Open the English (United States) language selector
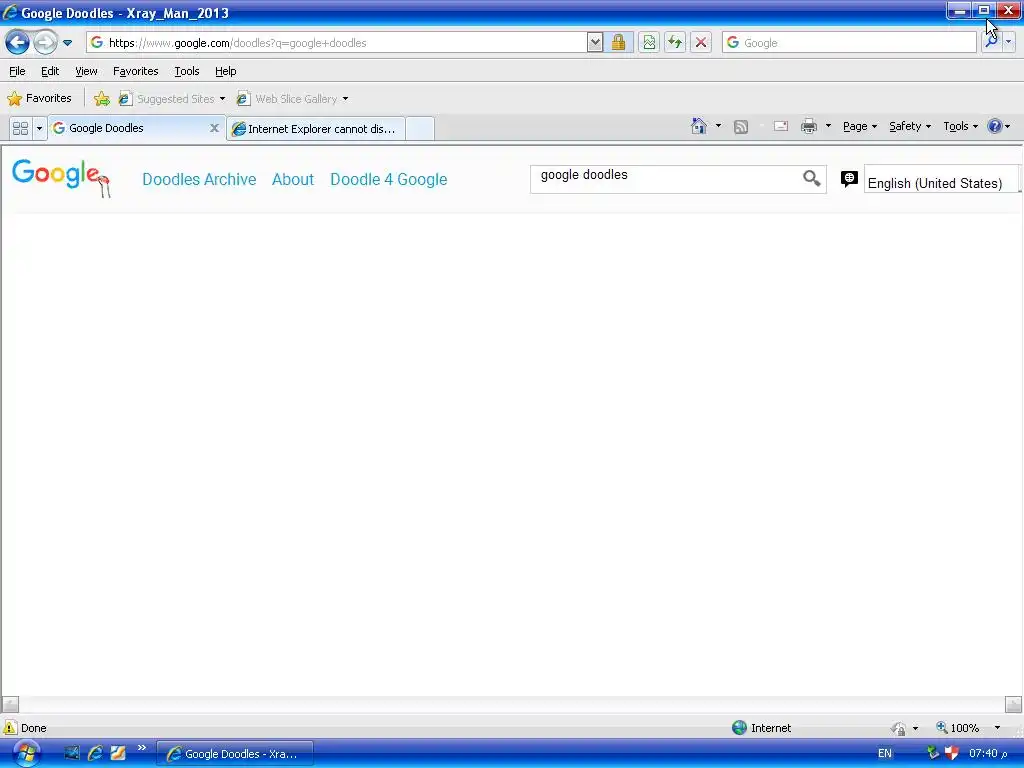The height and width of the screenshot is (768, 1024). tap(941, 180)
